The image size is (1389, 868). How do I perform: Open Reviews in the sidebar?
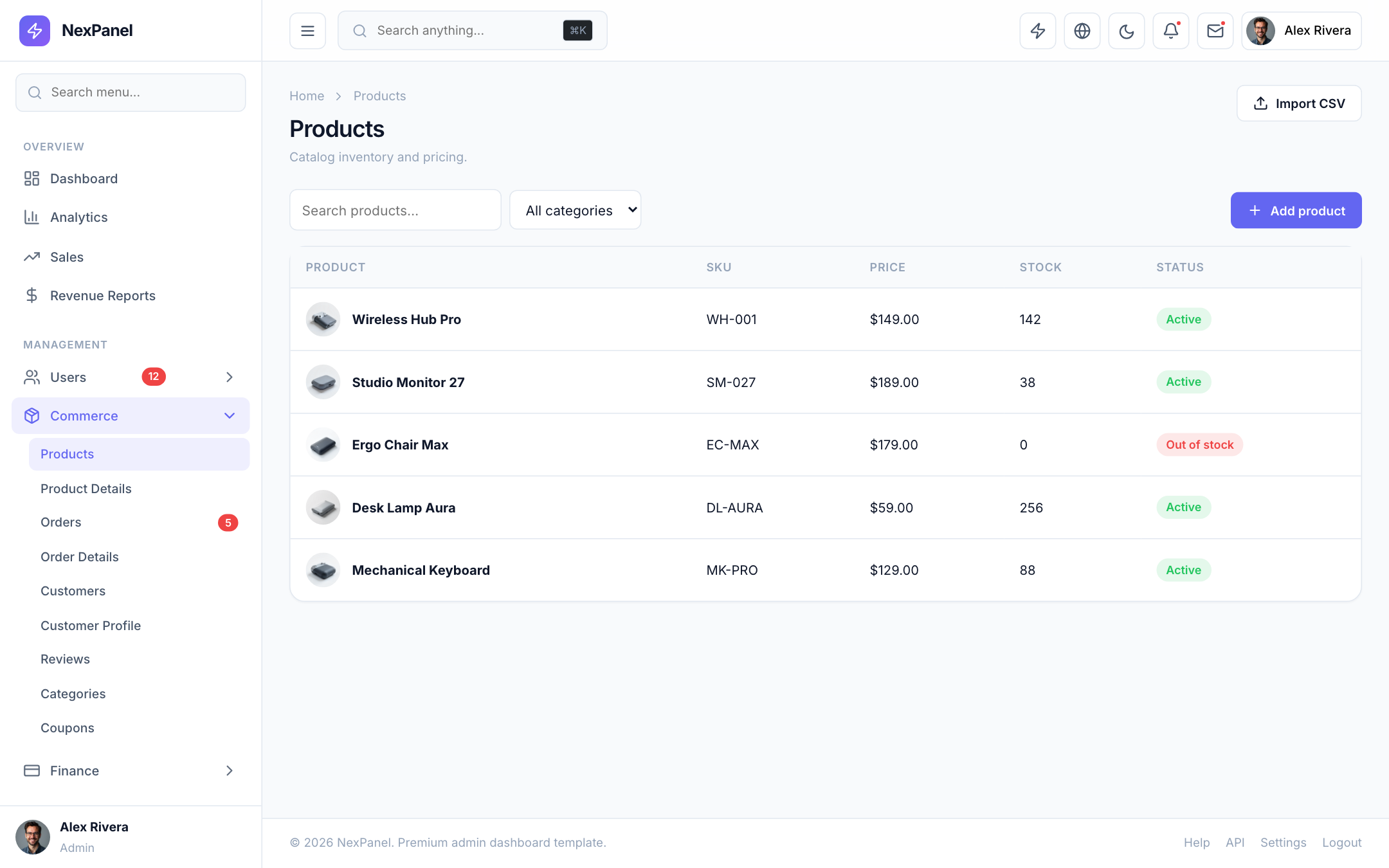[139, 659]
